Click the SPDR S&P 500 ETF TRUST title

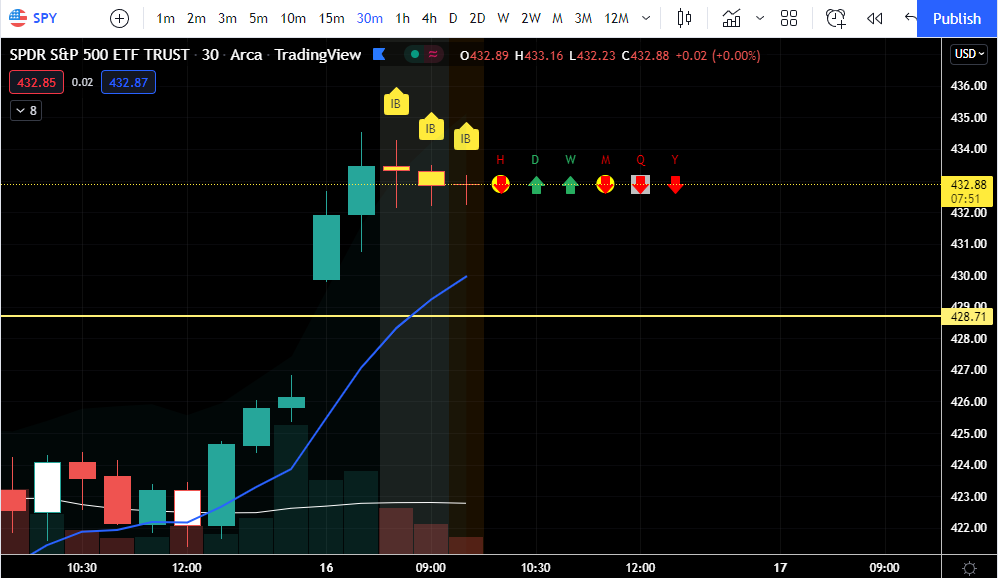coord(99,55)
